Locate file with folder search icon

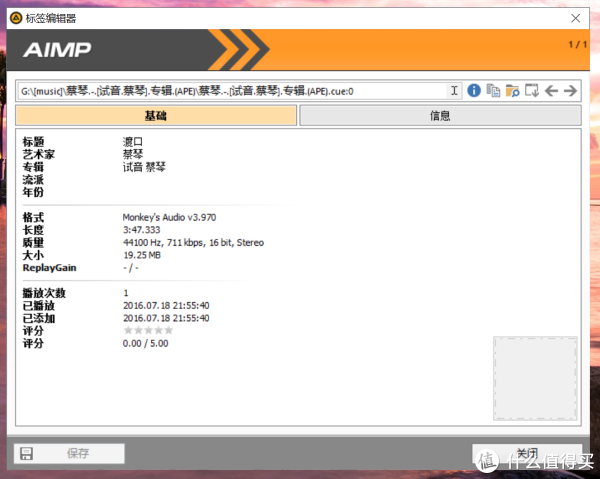click(x=512, y=91)
